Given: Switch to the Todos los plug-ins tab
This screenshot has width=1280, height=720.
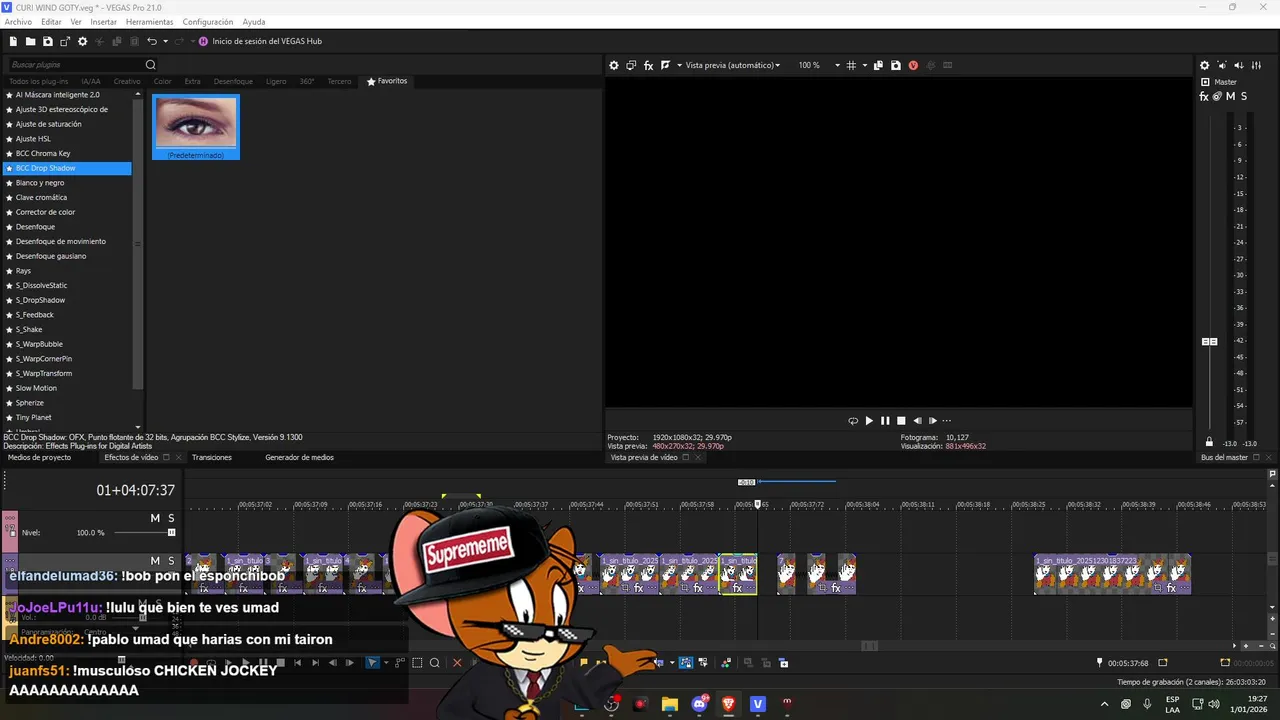Looking at the screenshot, I should 38,81.
